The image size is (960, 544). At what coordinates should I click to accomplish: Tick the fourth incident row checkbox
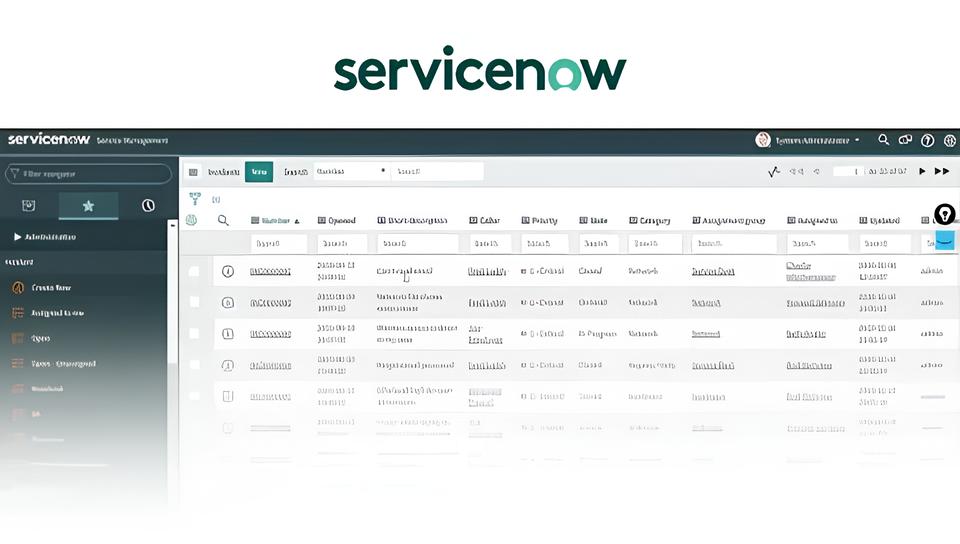194,365
